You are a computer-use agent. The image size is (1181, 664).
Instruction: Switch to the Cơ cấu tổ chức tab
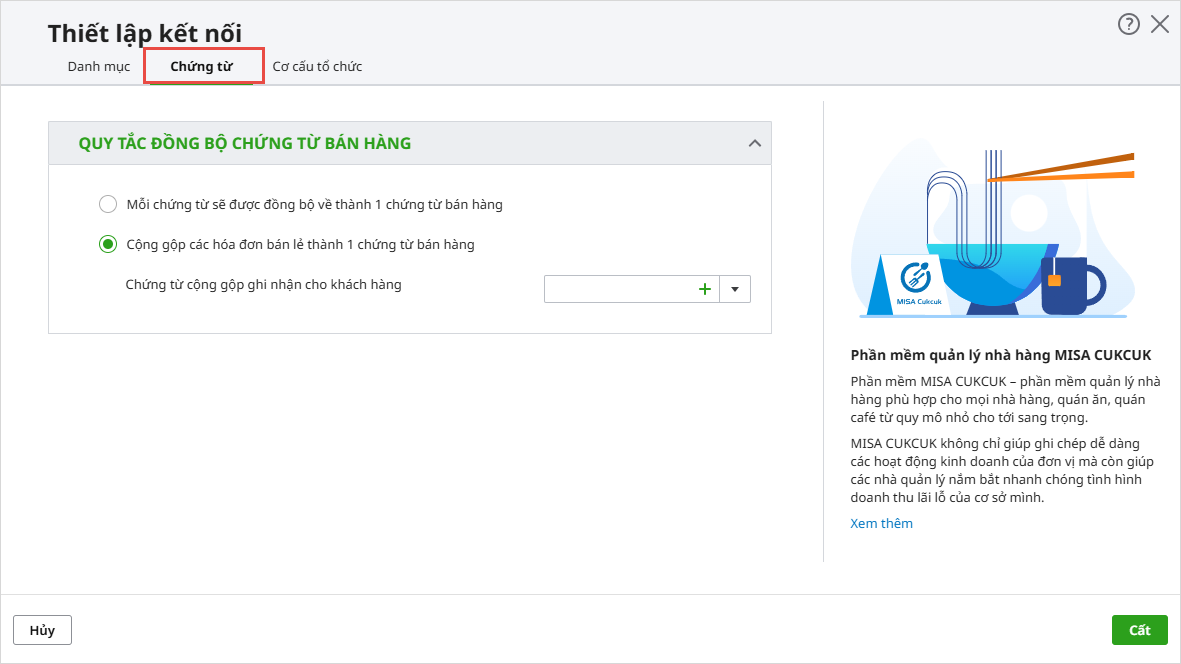pos(317,67)
